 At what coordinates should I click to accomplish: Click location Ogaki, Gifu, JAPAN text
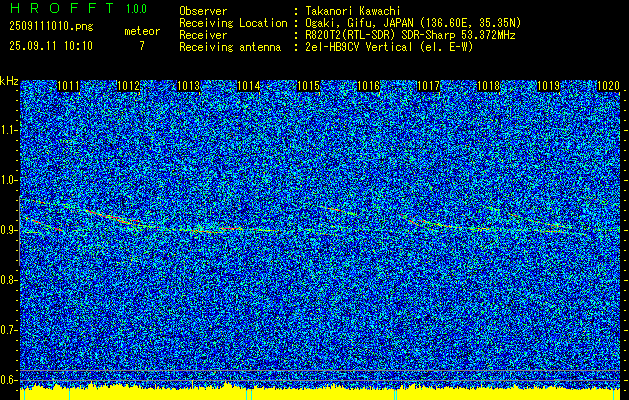pos(413,23)
